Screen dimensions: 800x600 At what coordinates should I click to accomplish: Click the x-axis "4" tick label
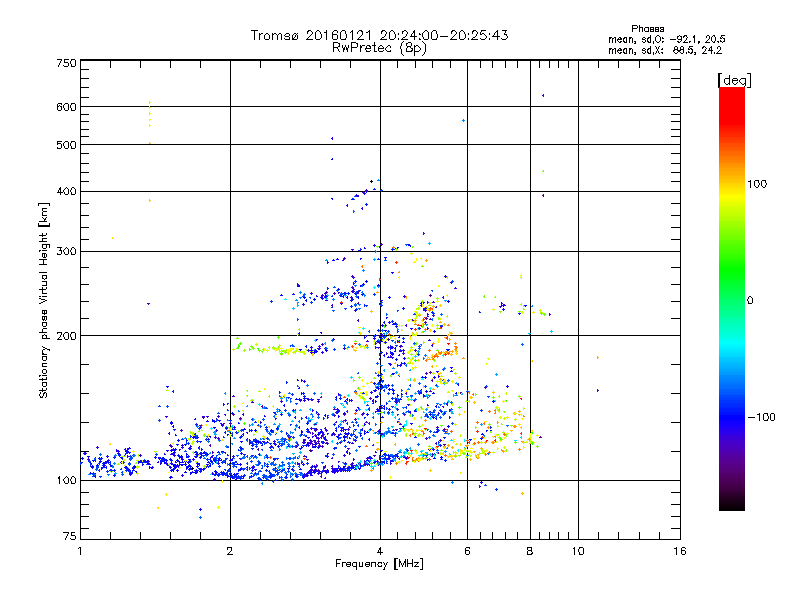380,551
